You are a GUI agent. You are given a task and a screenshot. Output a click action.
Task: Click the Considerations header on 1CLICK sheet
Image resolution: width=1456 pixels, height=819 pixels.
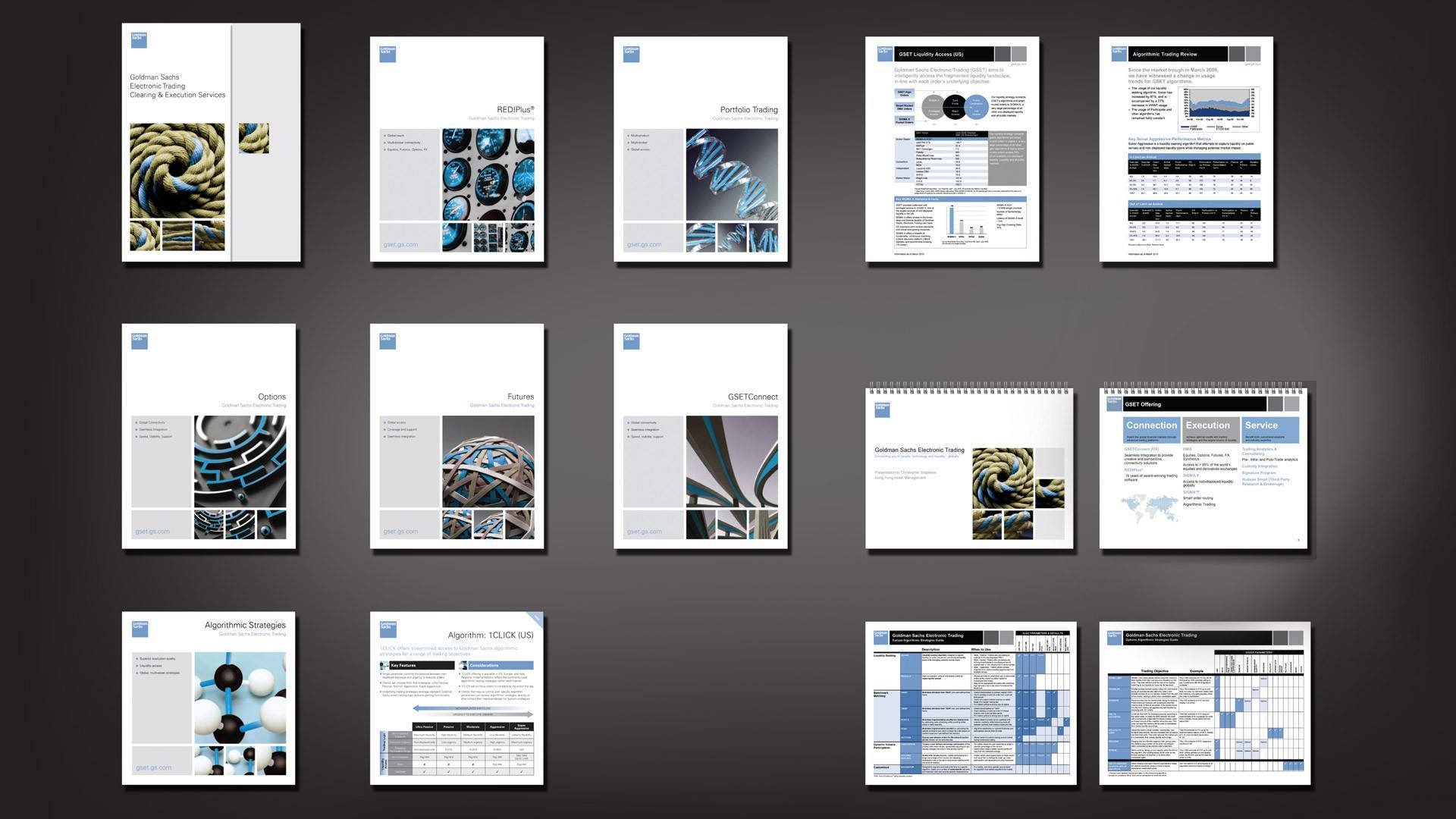(x=497, y=665)
